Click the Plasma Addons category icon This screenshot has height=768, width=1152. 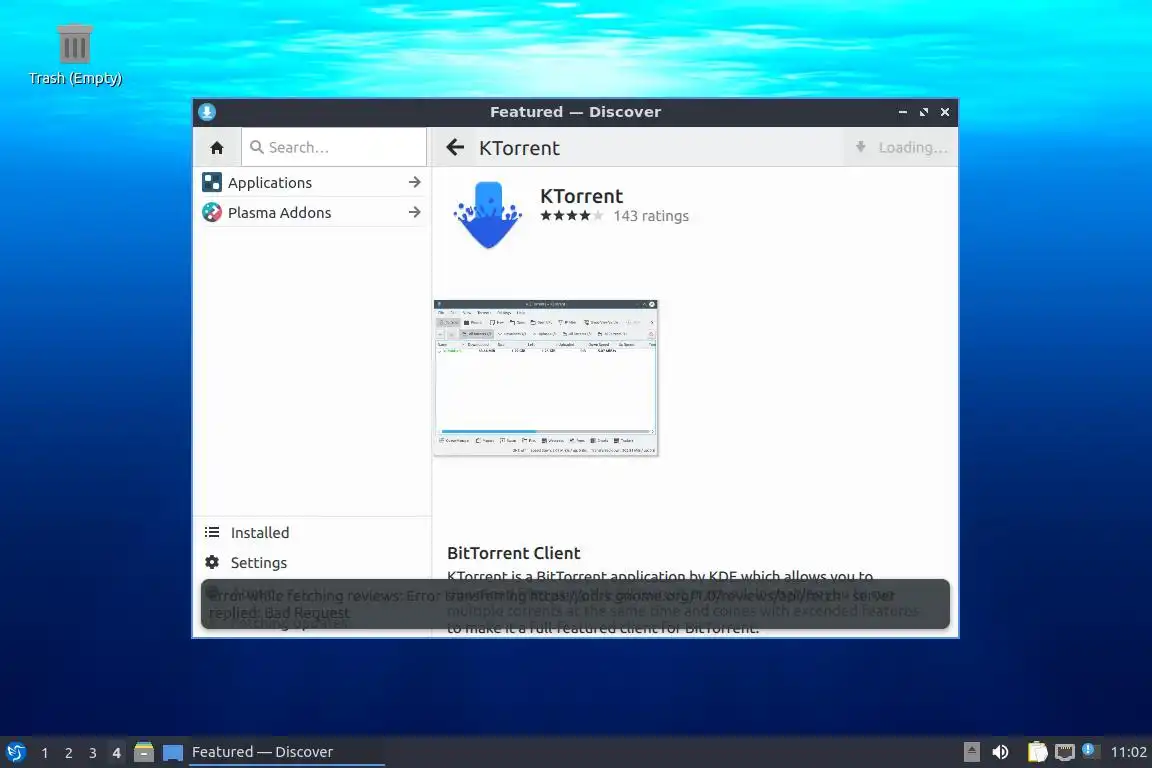tap(212, 212)
